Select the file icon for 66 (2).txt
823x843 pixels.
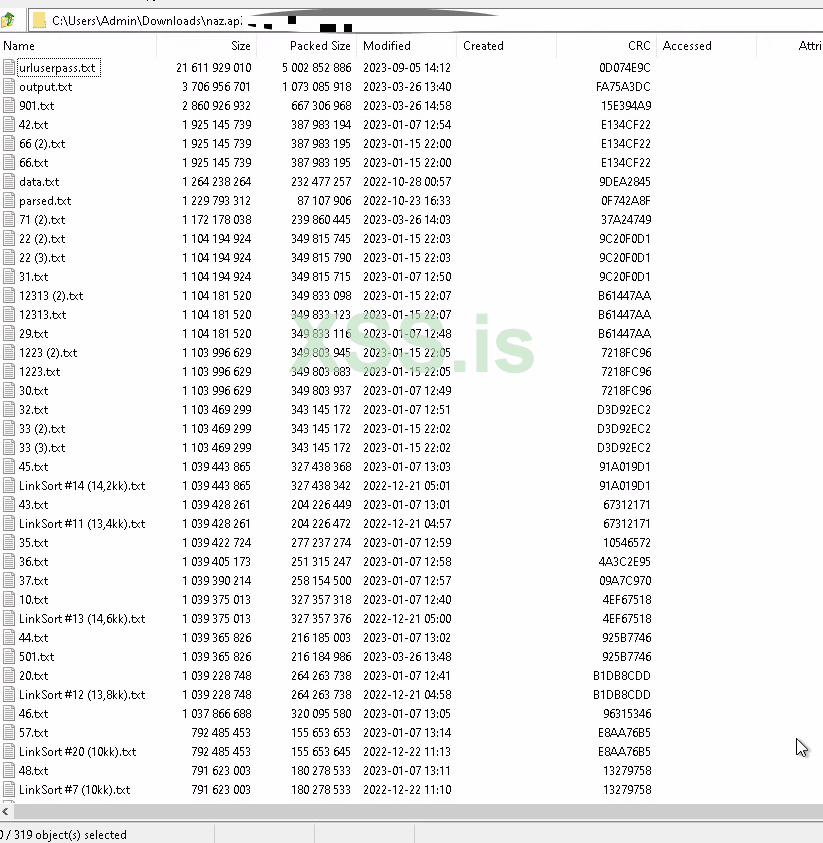coord(9,144)
